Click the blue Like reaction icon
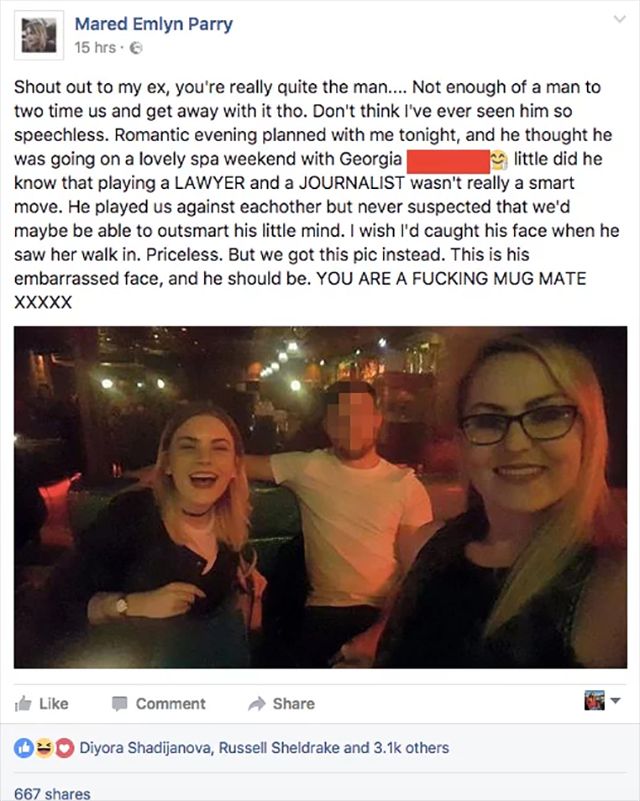640x801 pixels. (23, 748)
